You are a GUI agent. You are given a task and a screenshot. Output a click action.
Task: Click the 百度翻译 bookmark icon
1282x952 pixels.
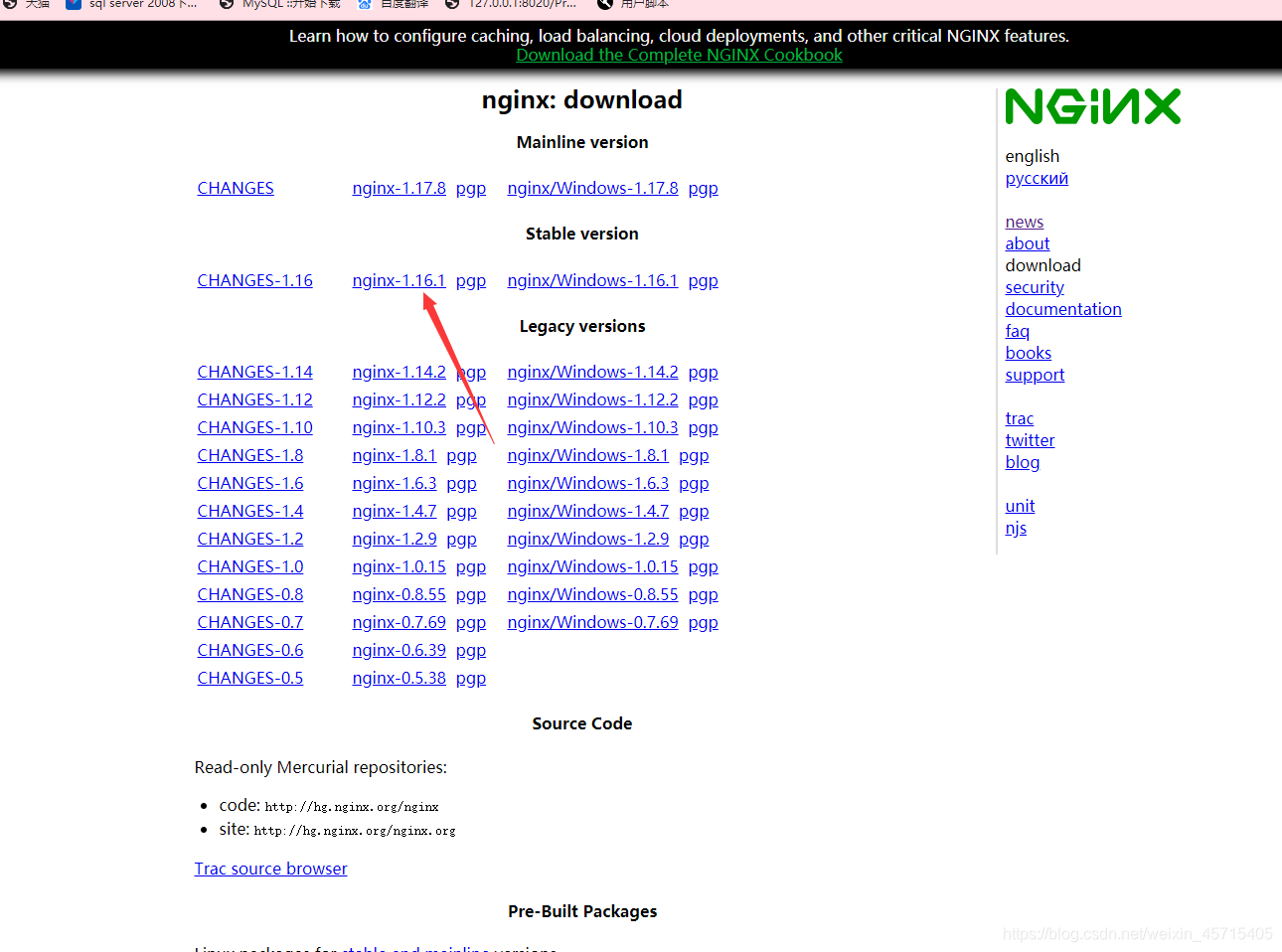pyautogui.click(x=365, y=5)
